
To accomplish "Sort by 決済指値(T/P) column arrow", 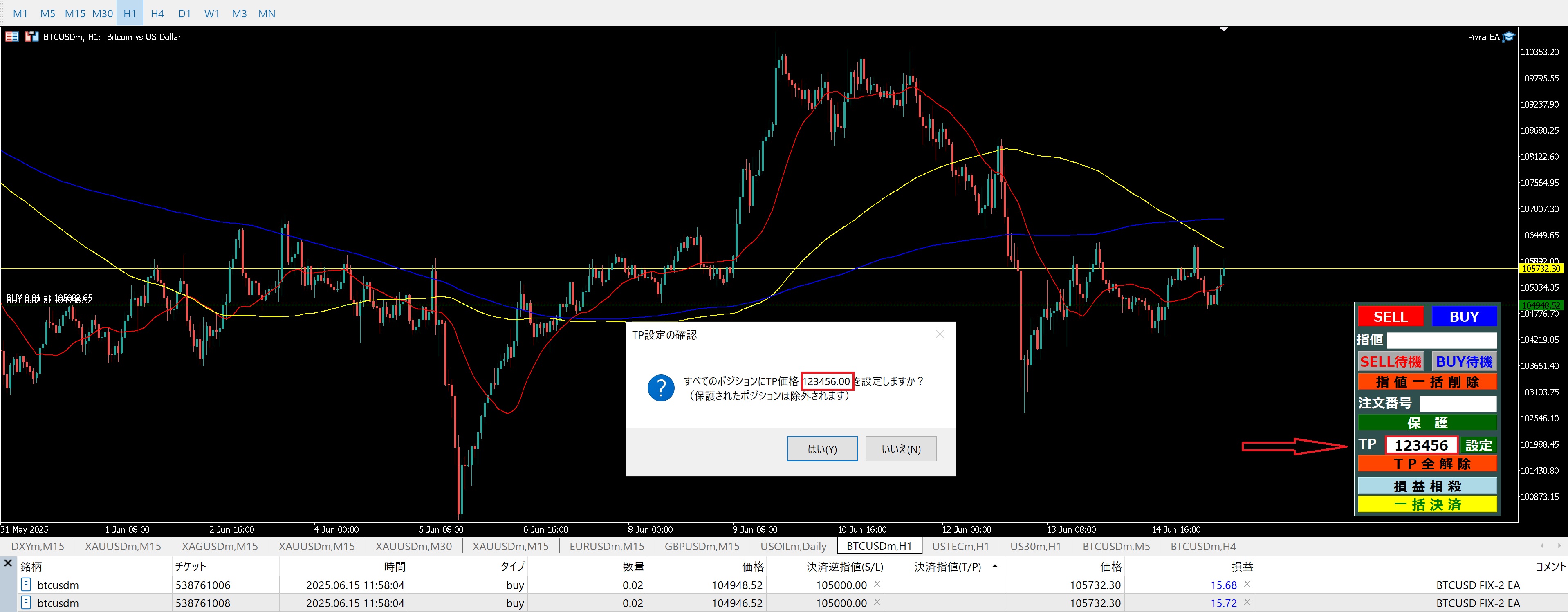I will click(x=995, y=566).
